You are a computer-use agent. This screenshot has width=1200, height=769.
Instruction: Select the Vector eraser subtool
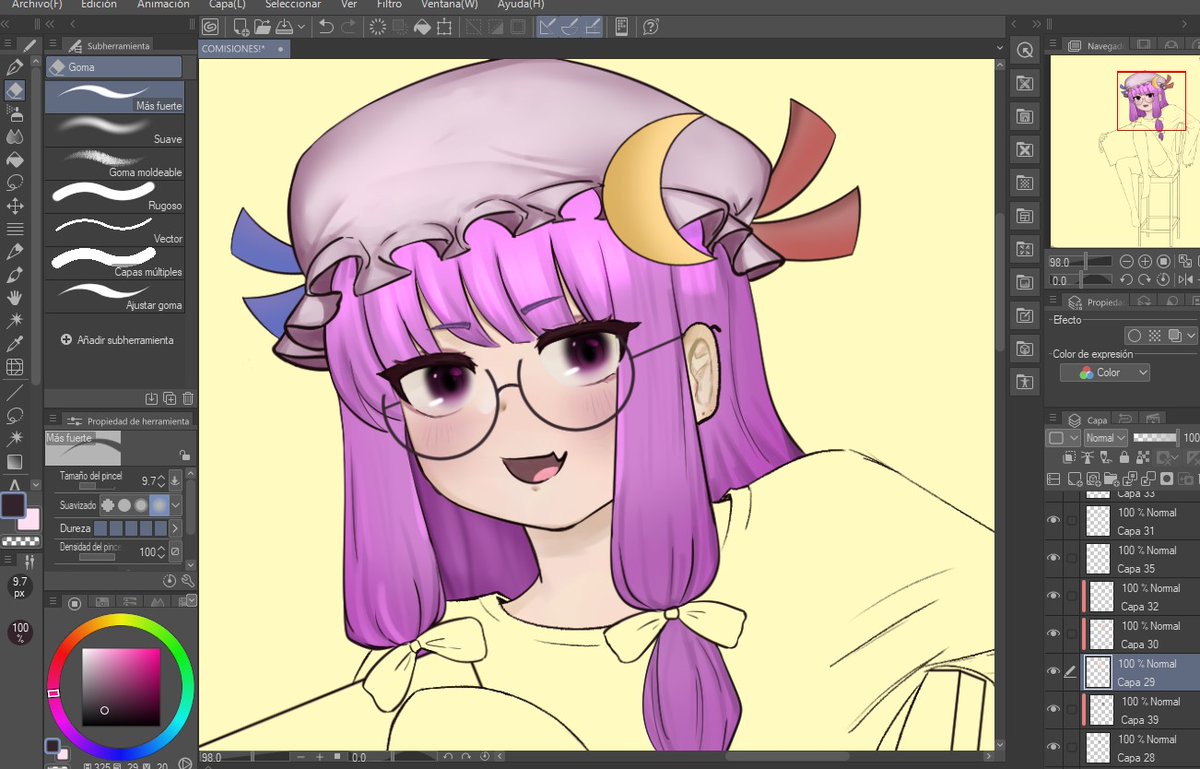114,230
